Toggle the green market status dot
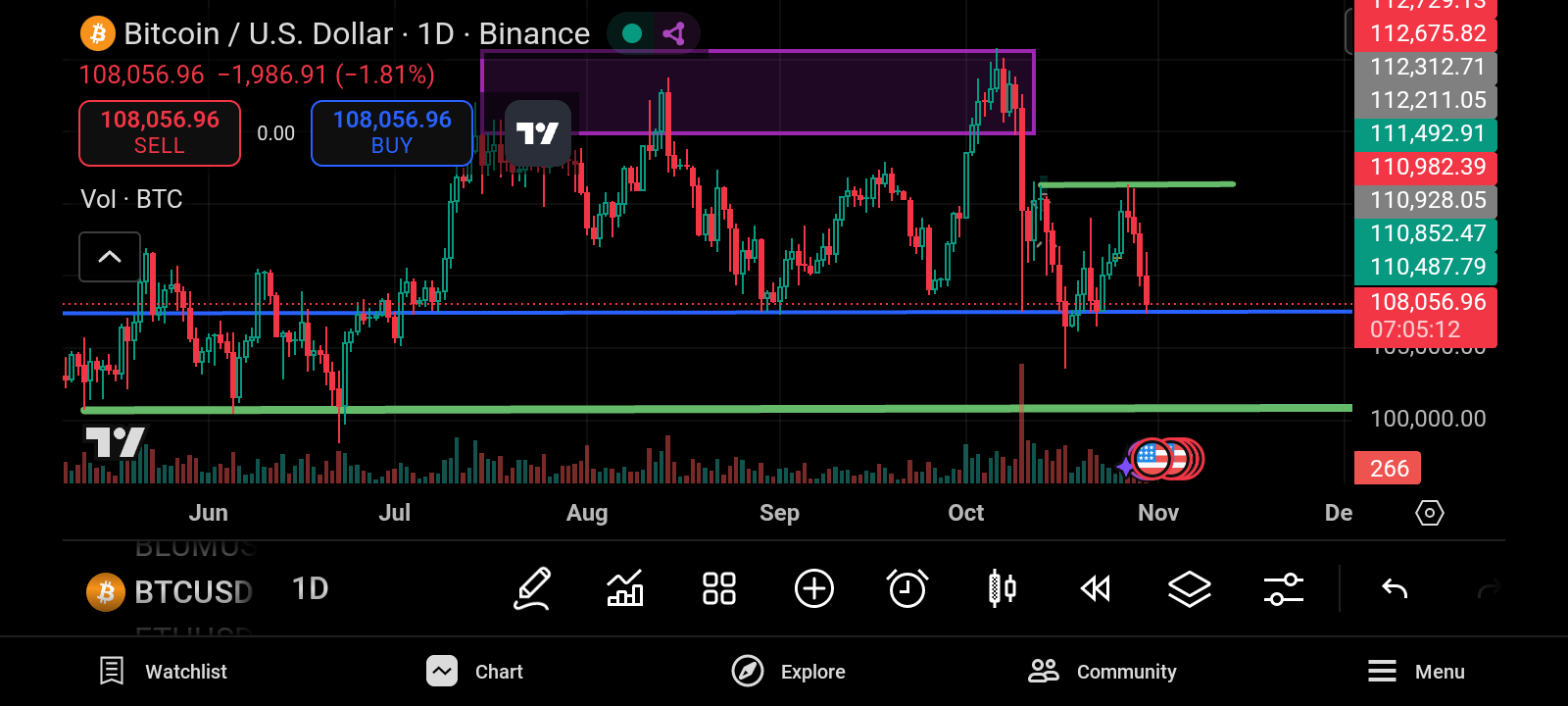The image size is (1568, 706). coord(632,33)
